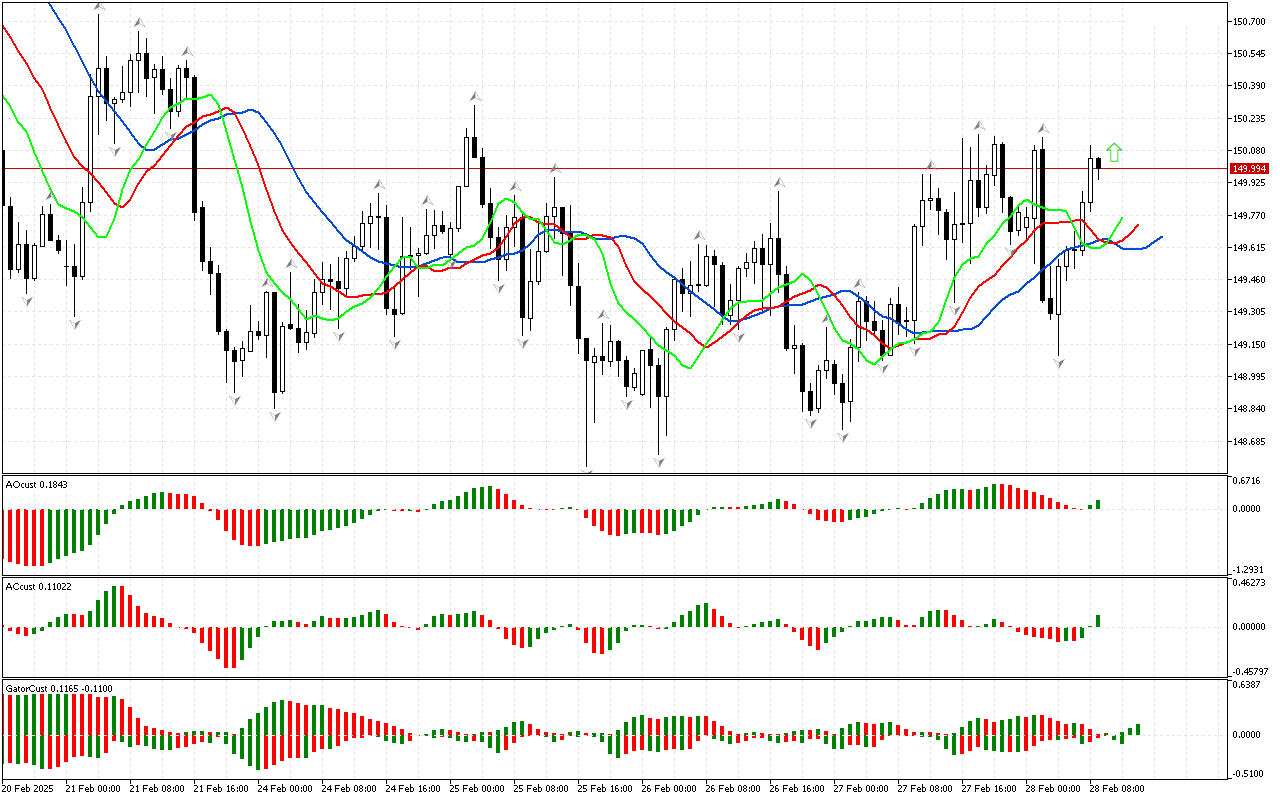Viewport: 1280px width, 800px height.
Task: Click the 21 Feb 16:00 time label
Action: pos(221,789)
